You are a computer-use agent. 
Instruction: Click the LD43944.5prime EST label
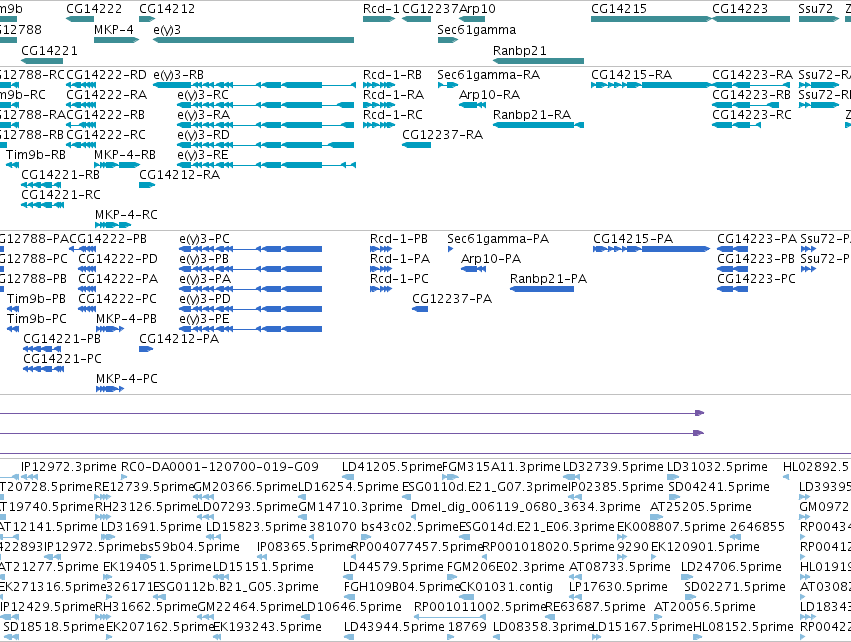[395, 627]
